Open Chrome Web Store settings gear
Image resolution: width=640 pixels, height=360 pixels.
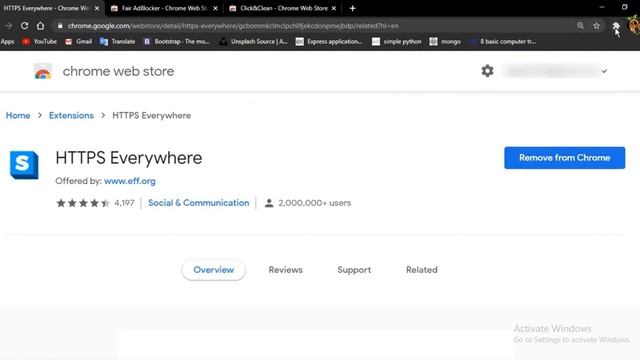tap(487, 71)
